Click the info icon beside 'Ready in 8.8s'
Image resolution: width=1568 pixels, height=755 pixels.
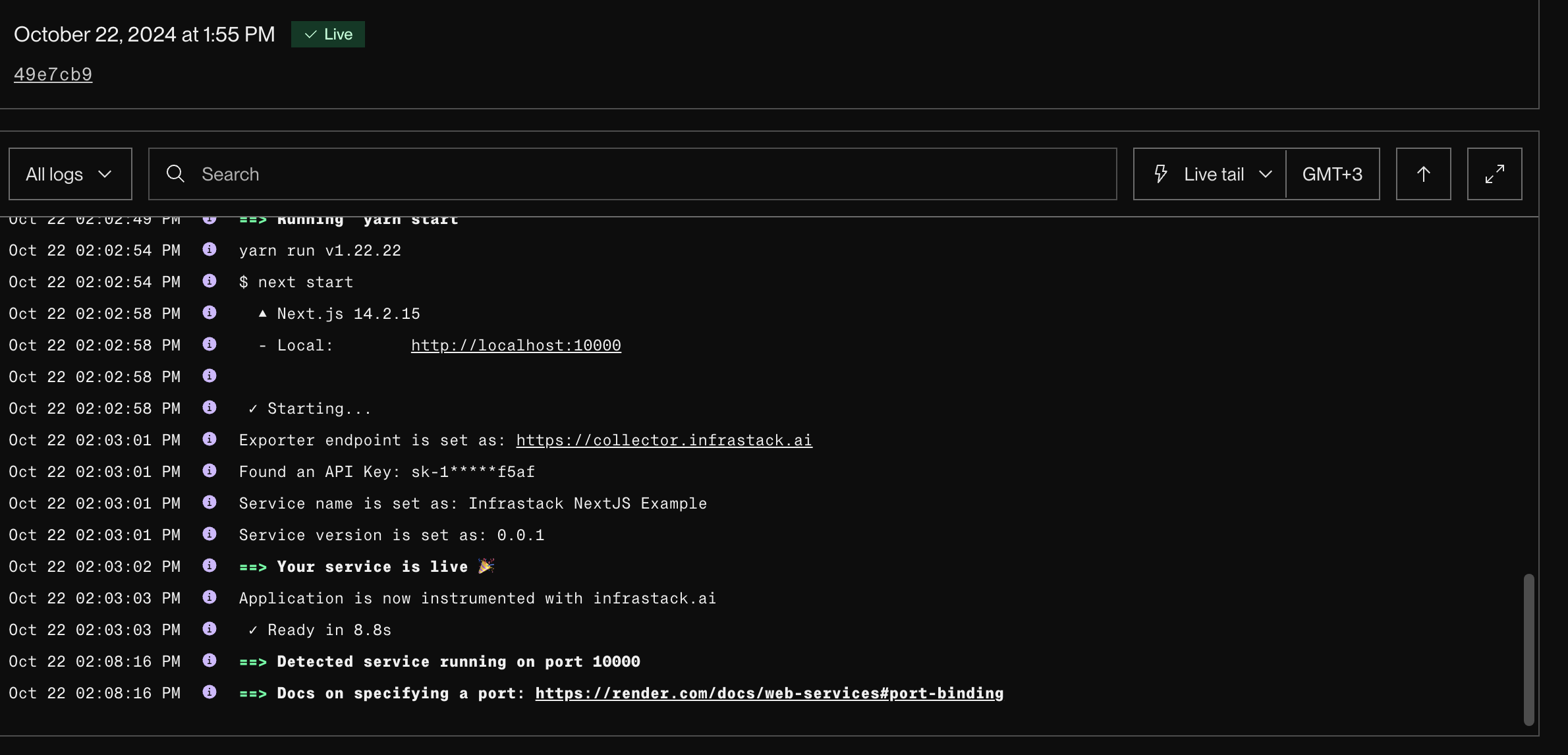(x=210, y=629)
